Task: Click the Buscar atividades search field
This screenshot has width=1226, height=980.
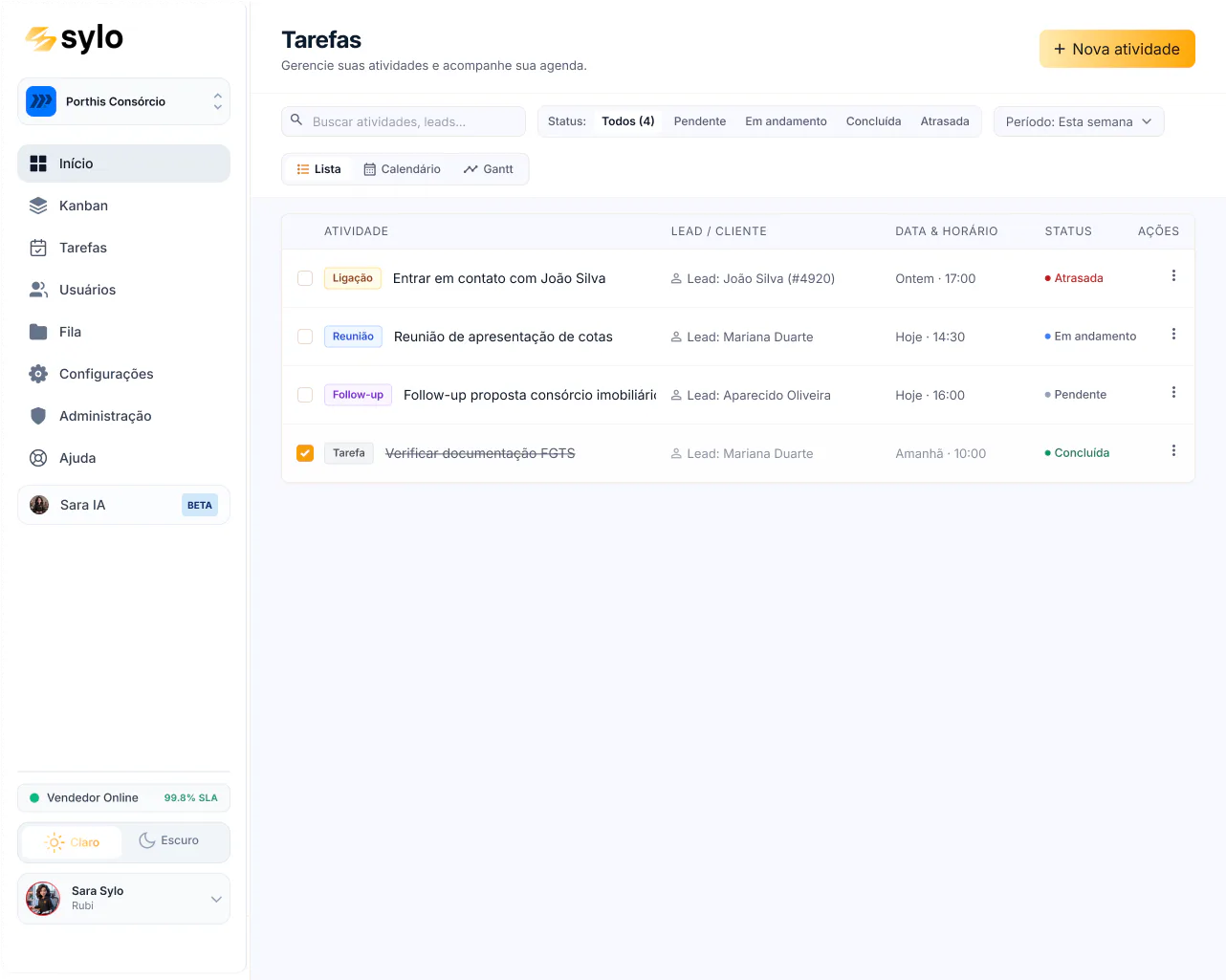Action: 404,121
